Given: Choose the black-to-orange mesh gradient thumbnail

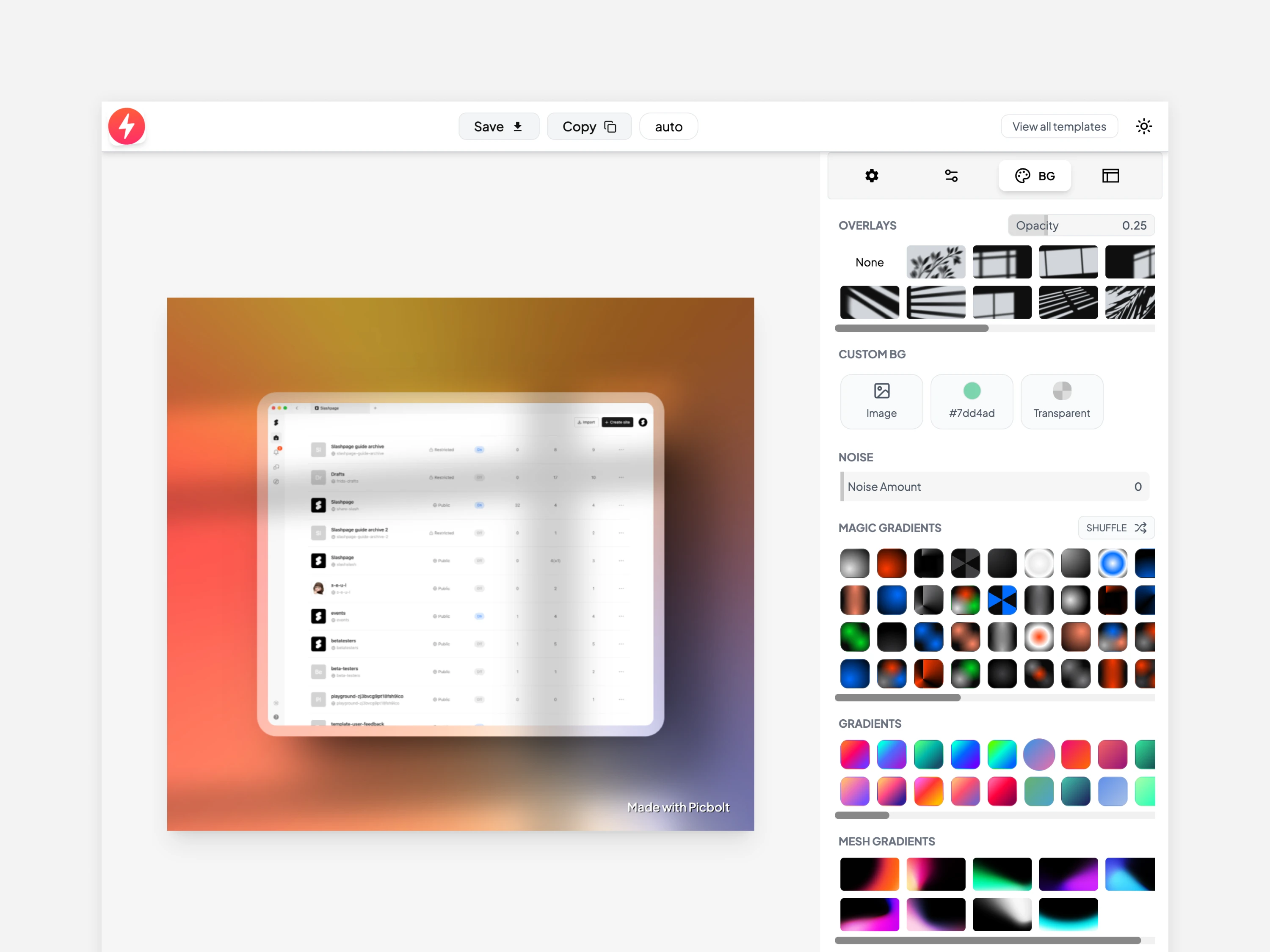Looking at the screenshot, I should [869, 874].
